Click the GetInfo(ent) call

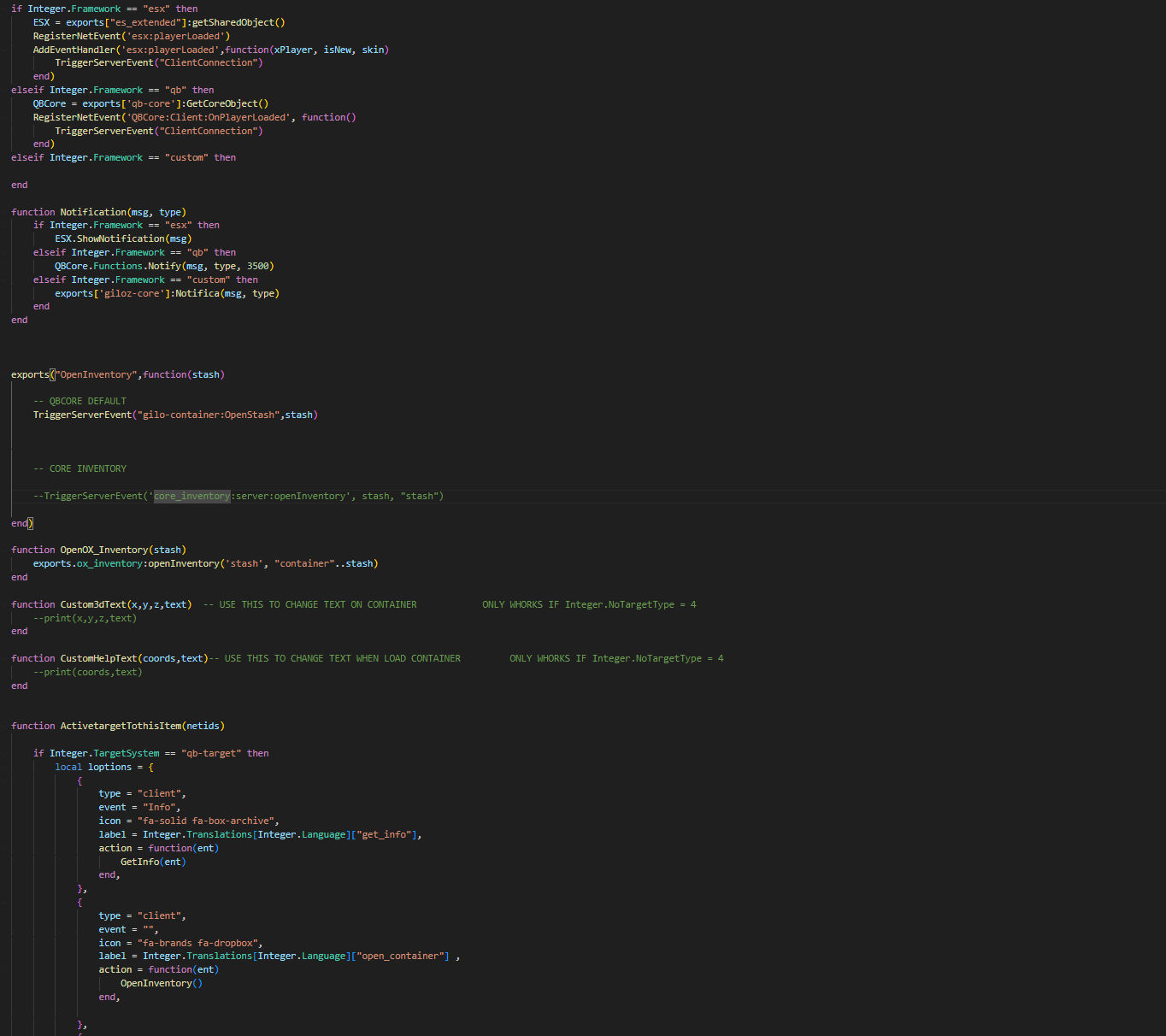click(x=153, y=862)
